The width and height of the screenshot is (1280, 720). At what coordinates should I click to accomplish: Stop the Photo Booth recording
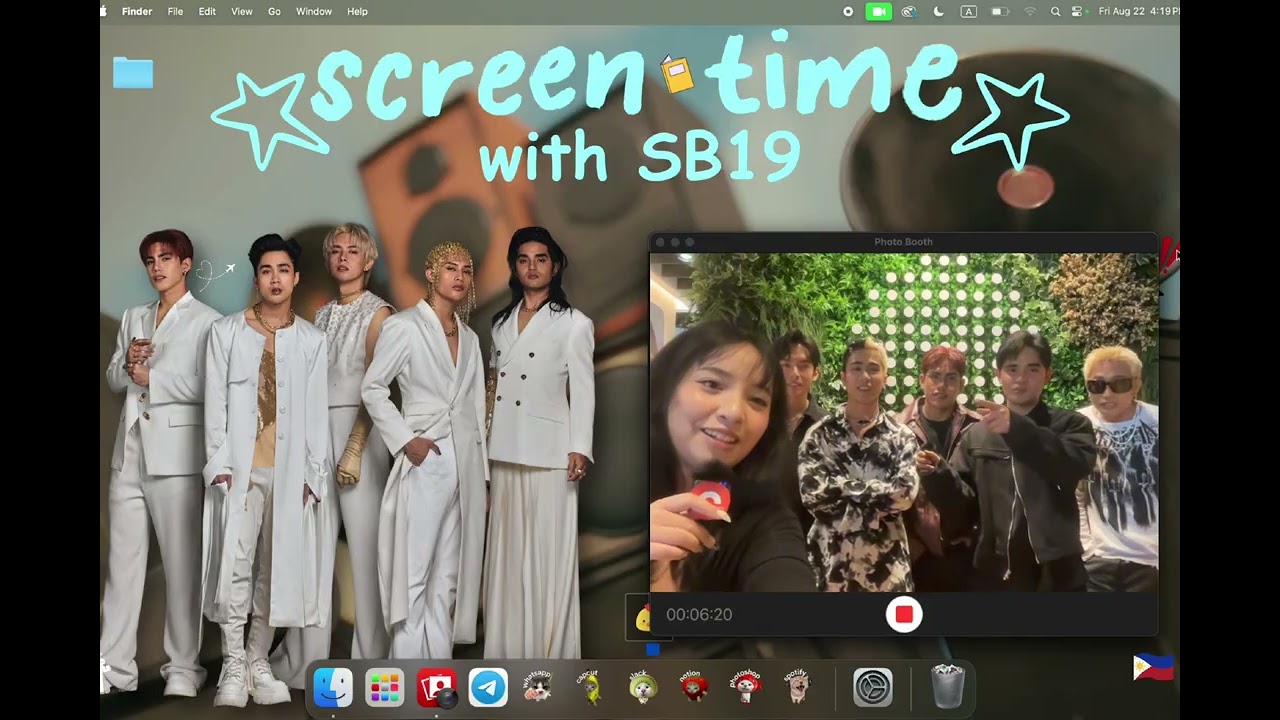click(904, 614)
